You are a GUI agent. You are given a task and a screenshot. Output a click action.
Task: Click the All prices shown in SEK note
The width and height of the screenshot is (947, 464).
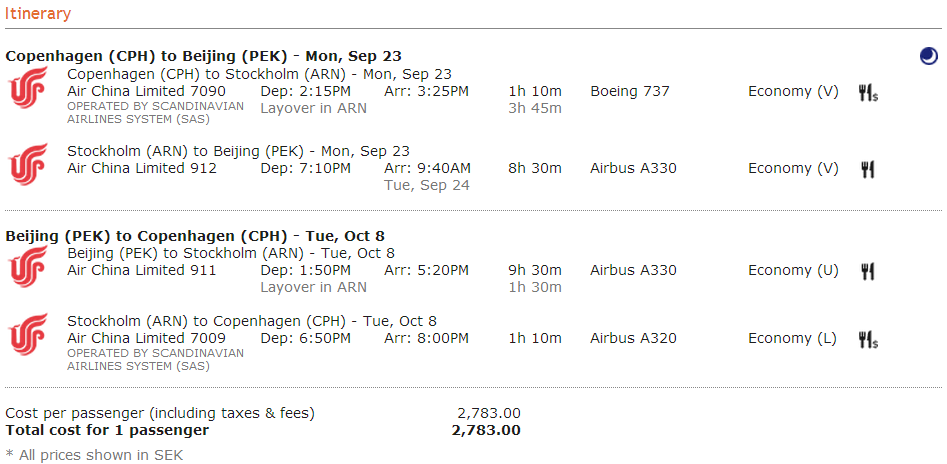(94, 455)
